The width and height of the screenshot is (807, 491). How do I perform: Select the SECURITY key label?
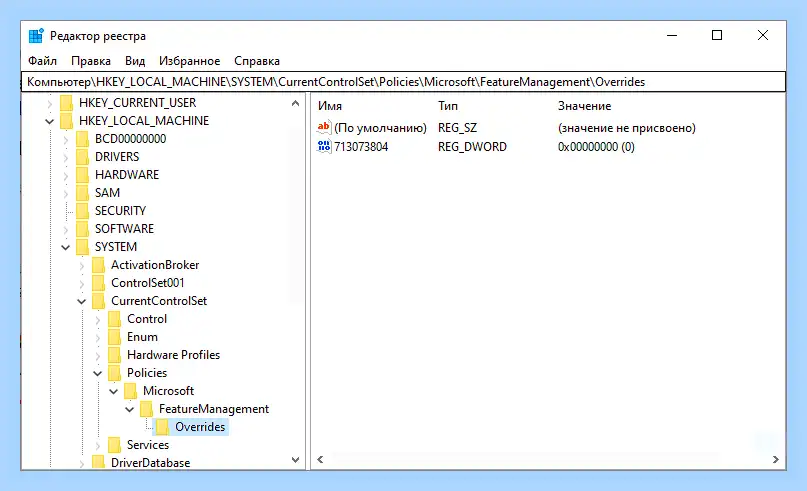point(120,211)
